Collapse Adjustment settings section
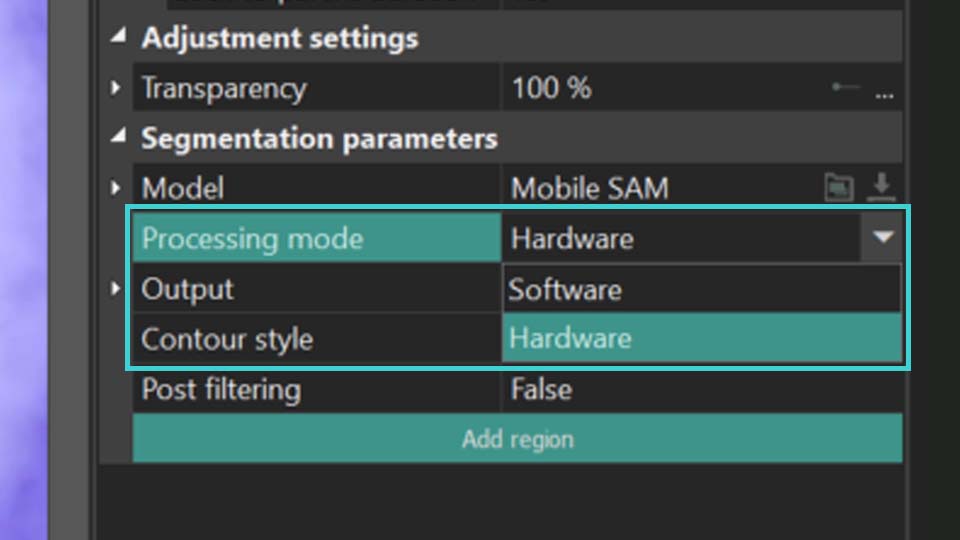Screen dimensions: 960x540 tap(118, 37)
